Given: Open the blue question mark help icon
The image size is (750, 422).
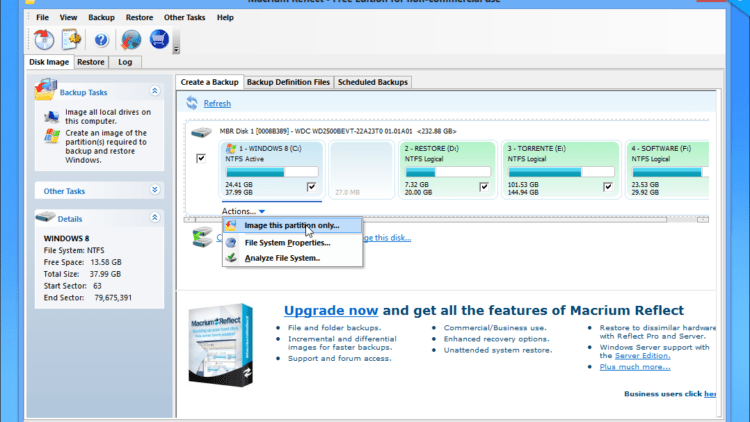Looking at the screenshot, I should pos(101,40).
